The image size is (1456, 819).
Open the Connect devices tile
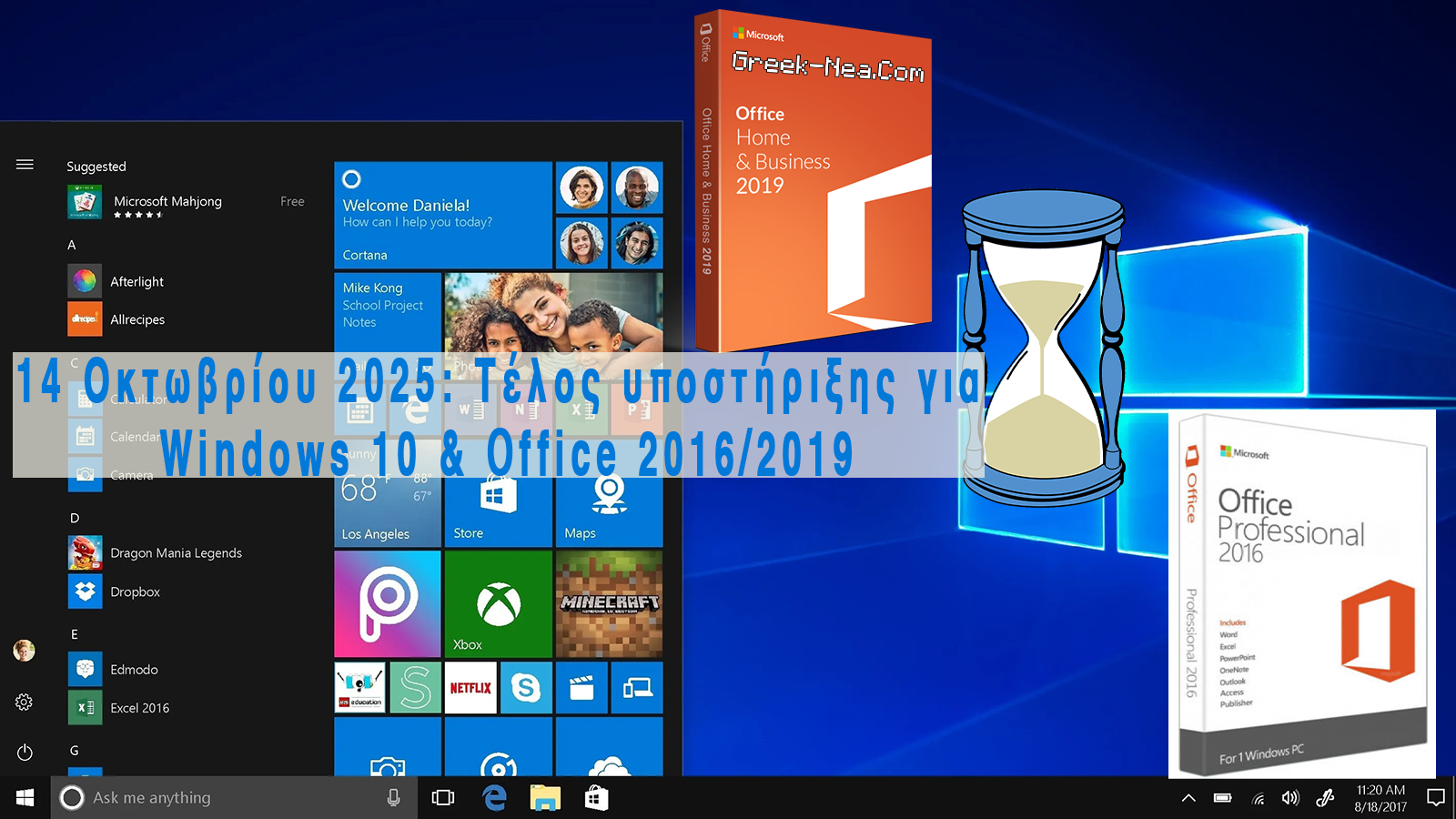637,687
